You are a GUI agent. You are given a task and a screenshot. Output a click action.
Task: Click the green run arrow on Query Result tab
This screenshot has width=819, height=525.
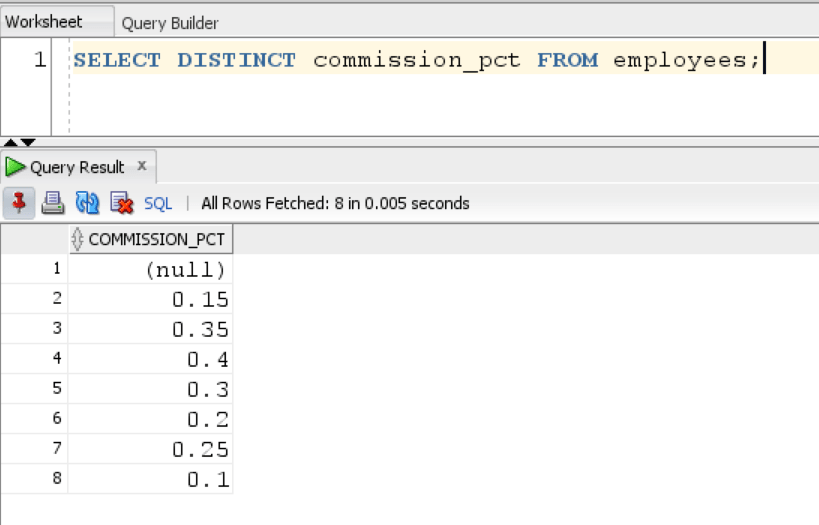(16, 167)
